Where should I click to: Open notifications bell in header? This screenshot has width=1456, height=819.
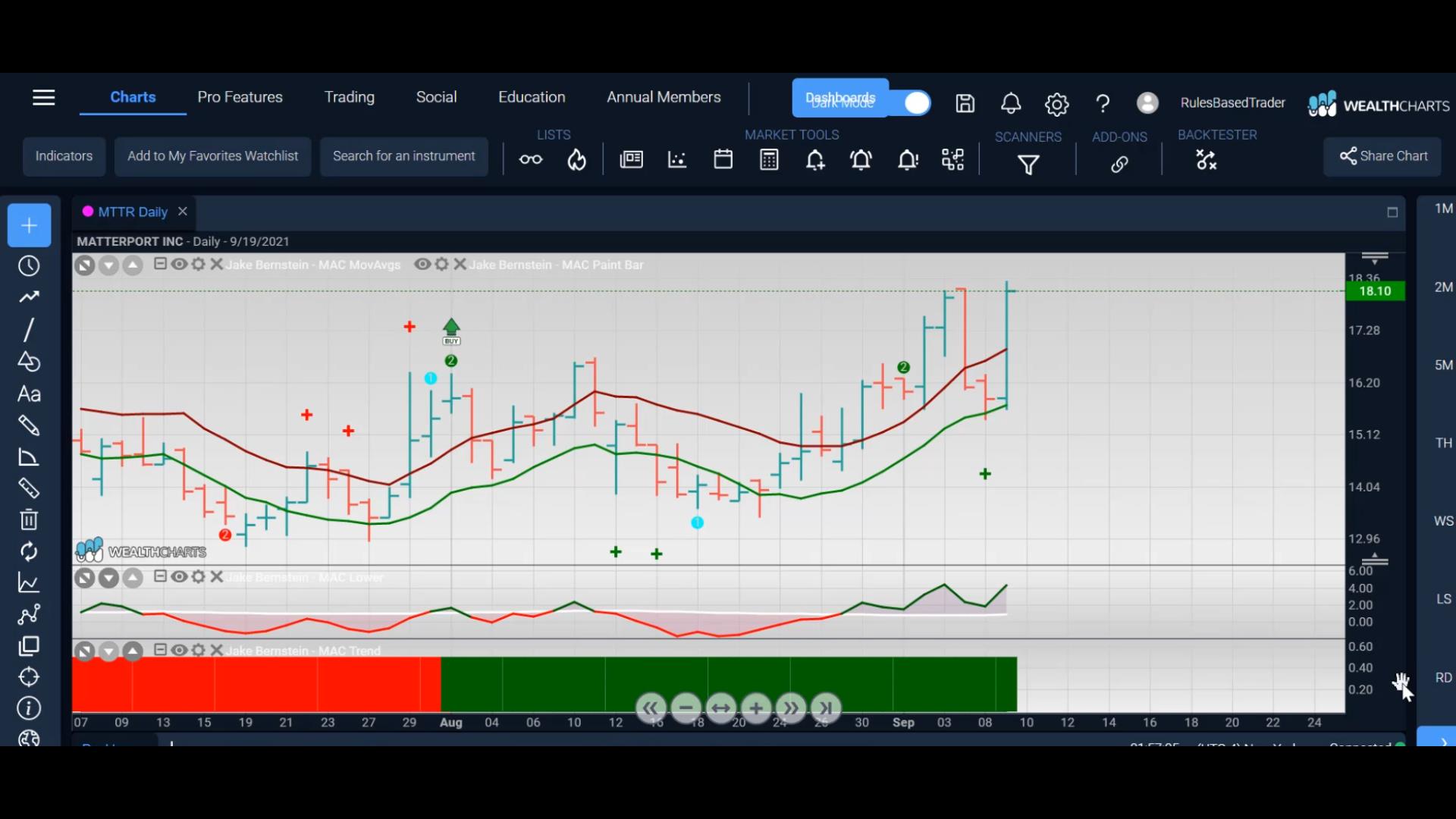tap(1011, 103)
